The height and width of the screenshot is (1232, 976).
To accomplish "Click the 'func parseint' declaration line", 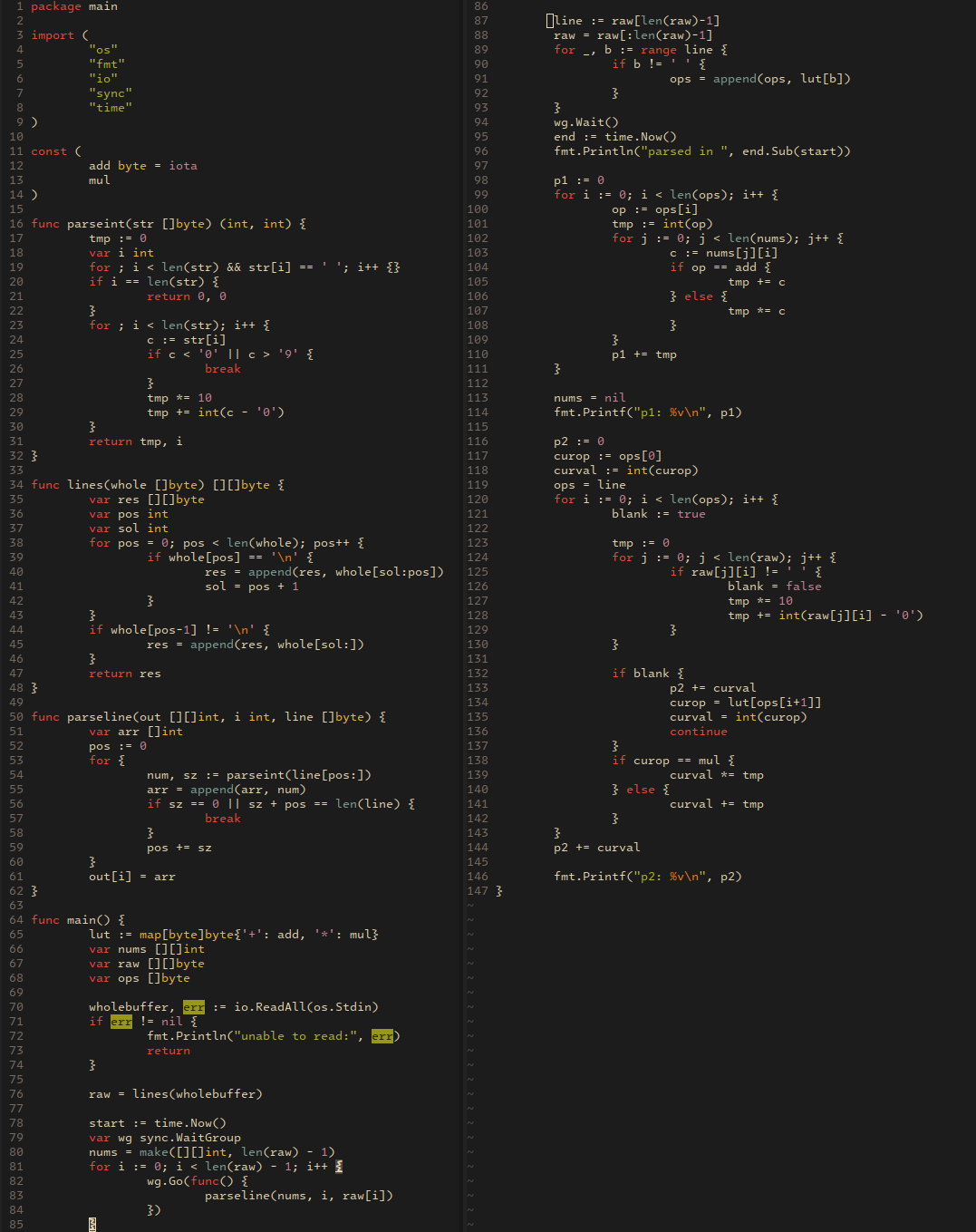I will [x=169, y=224].
